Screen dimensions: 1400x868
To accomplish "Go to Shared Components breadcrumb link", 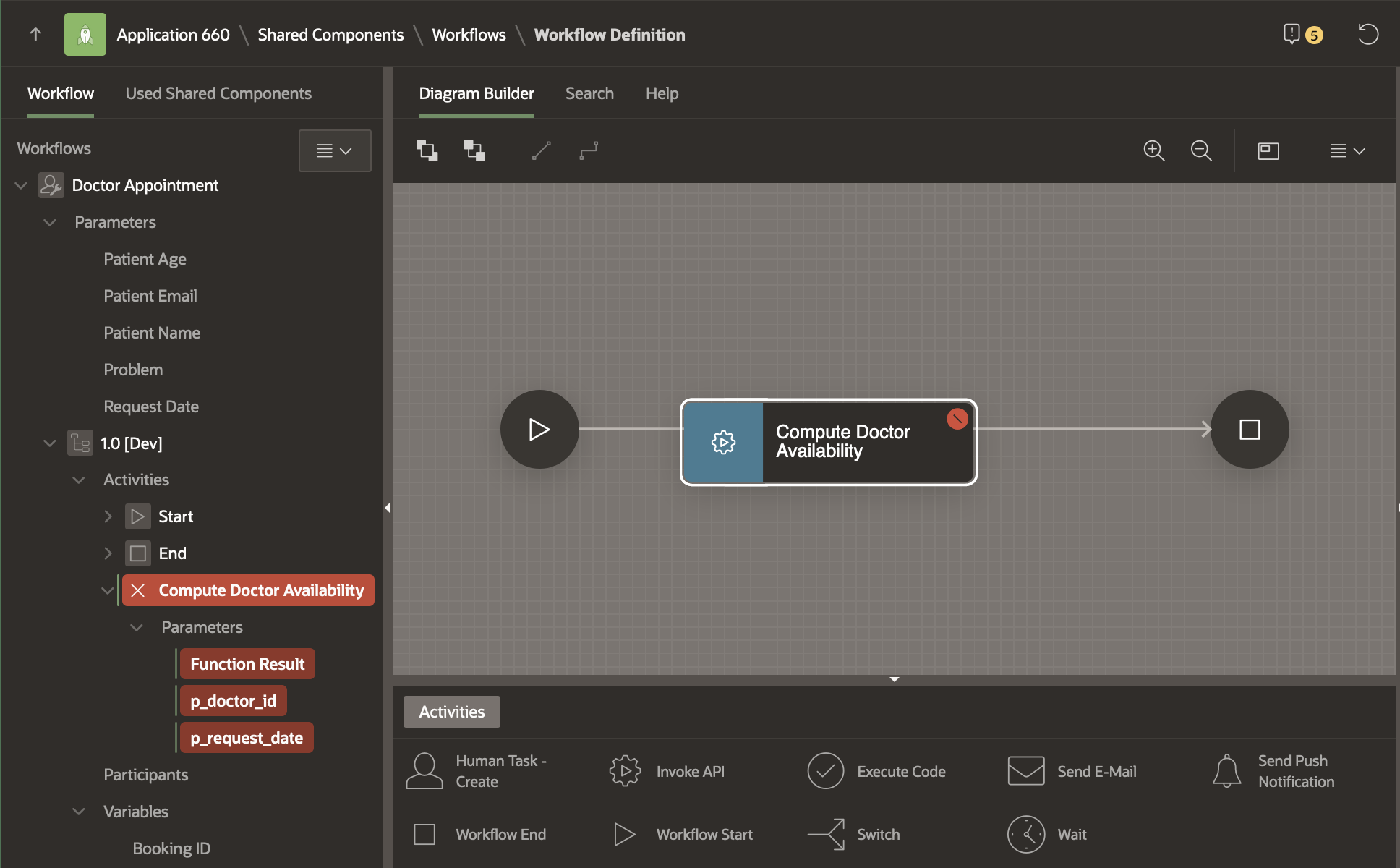I will (330, 35).
